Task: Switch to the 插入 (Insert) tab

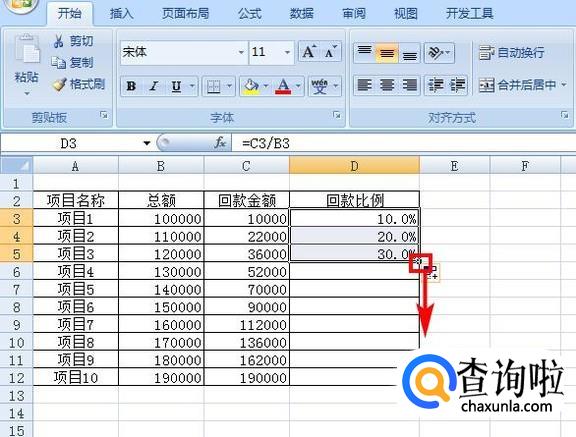Action: tap(121, 14)
